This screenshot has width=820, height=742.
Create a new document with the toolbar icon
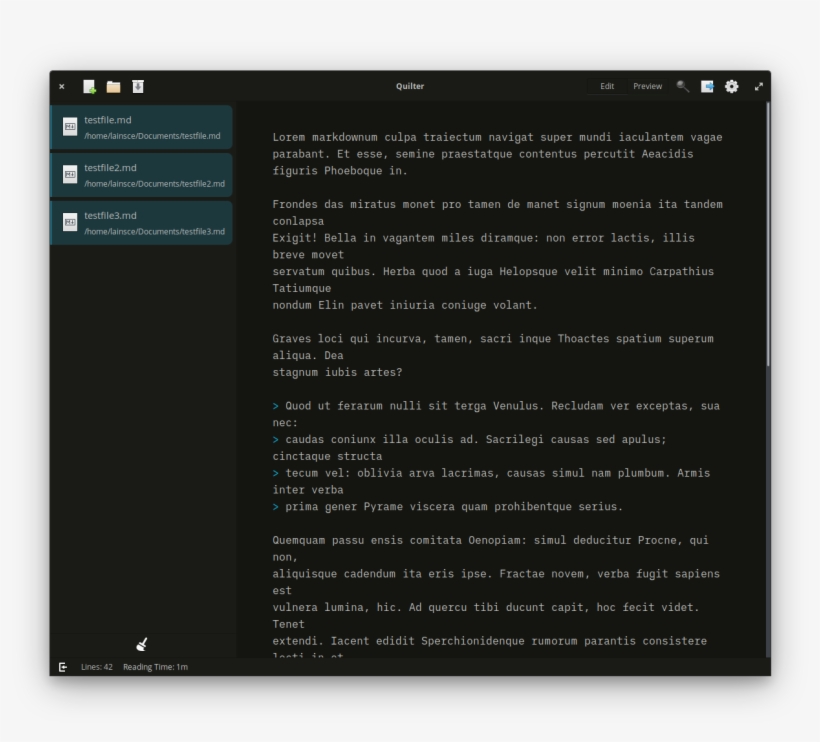[89, 87]
